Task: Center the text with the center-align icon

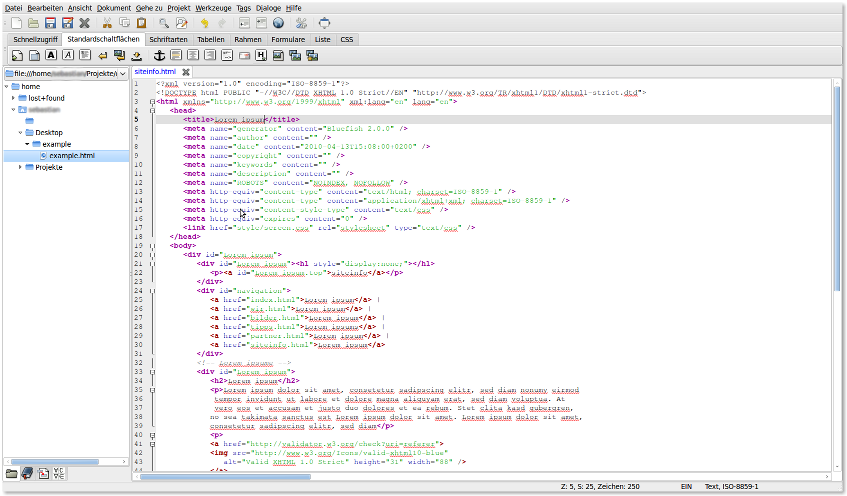Action: [193, 55]
